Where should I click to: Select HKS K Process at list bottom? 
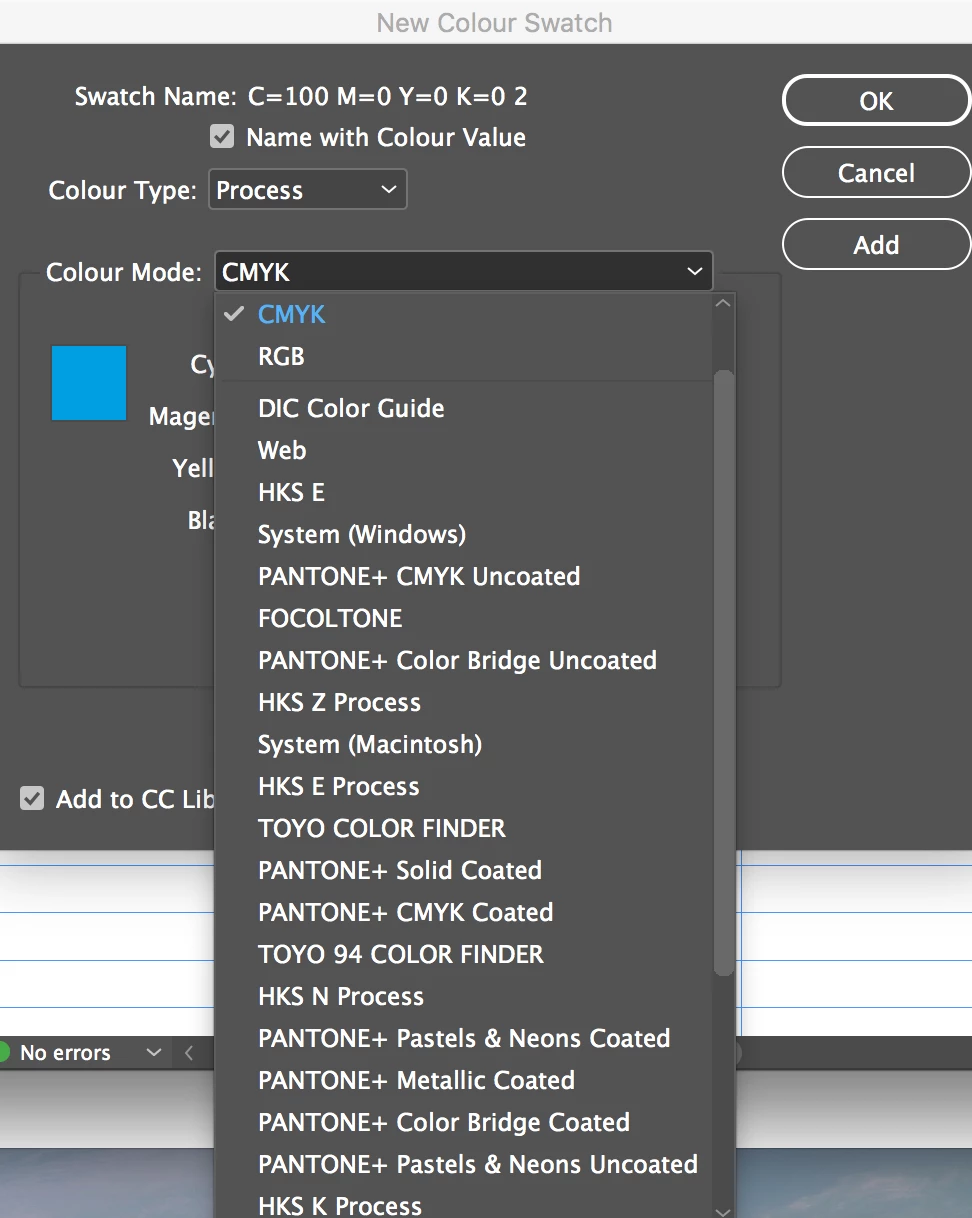click(463, 1204)
